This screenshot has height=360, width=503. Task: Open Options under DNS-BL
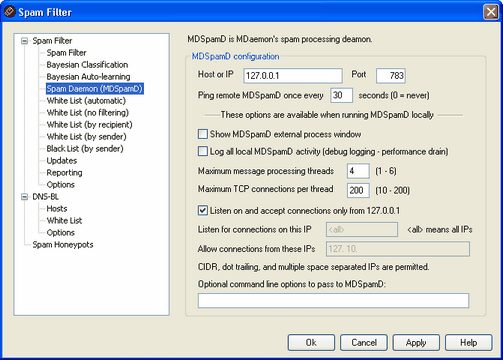[x=60, y=233]
